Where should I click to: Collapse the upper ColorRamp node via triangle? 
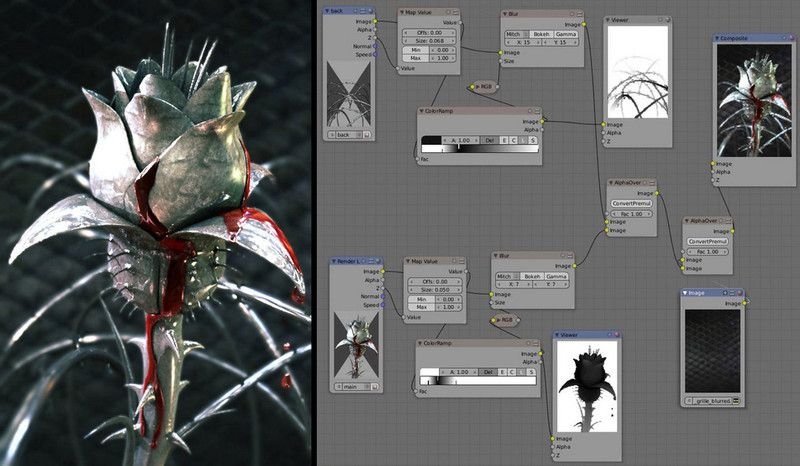click(x=423, y=111)
